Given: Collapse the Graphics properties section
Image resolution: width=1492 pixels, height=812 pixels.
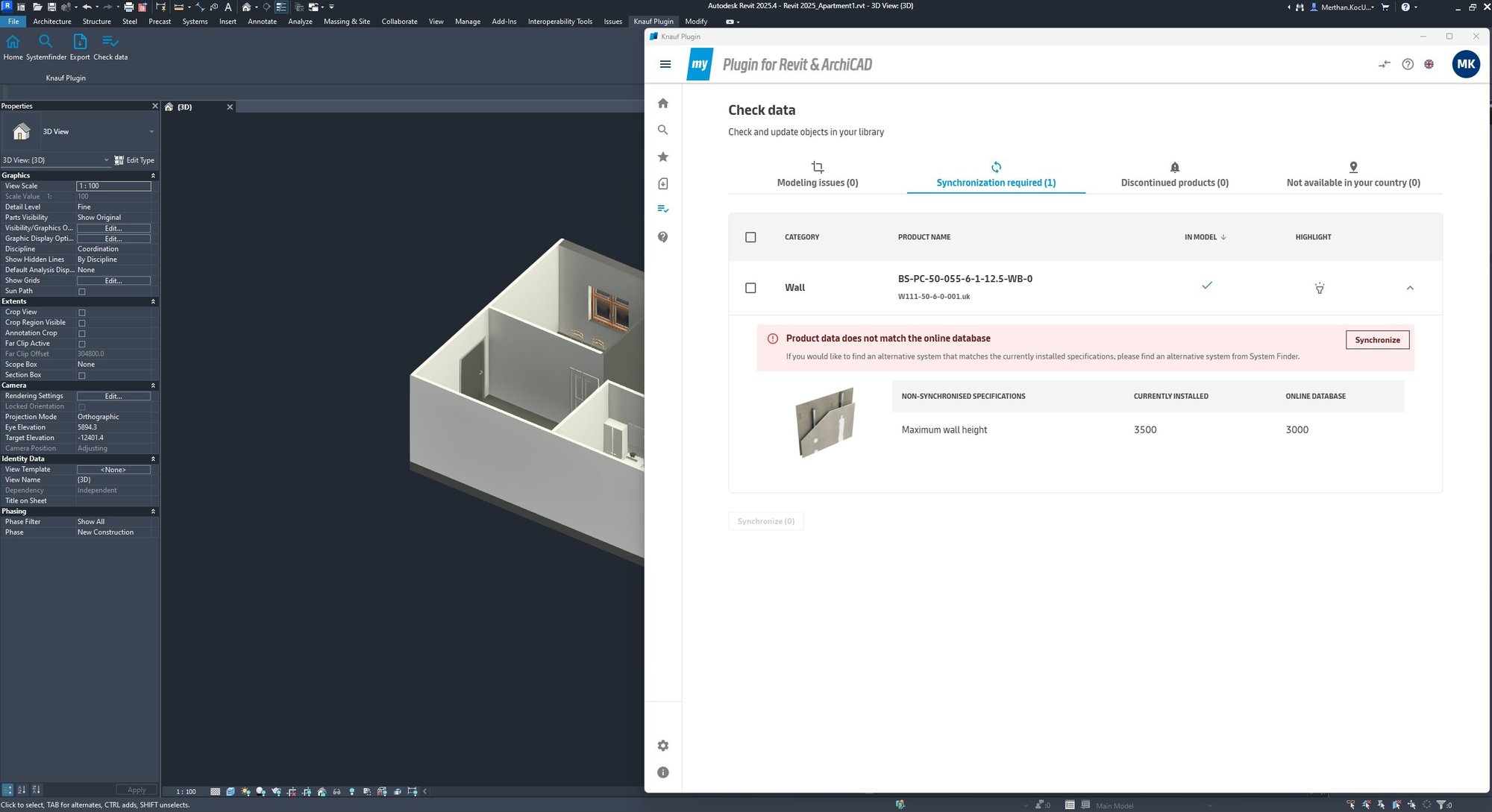Looking at the screenshot, I should coord(153,176).
